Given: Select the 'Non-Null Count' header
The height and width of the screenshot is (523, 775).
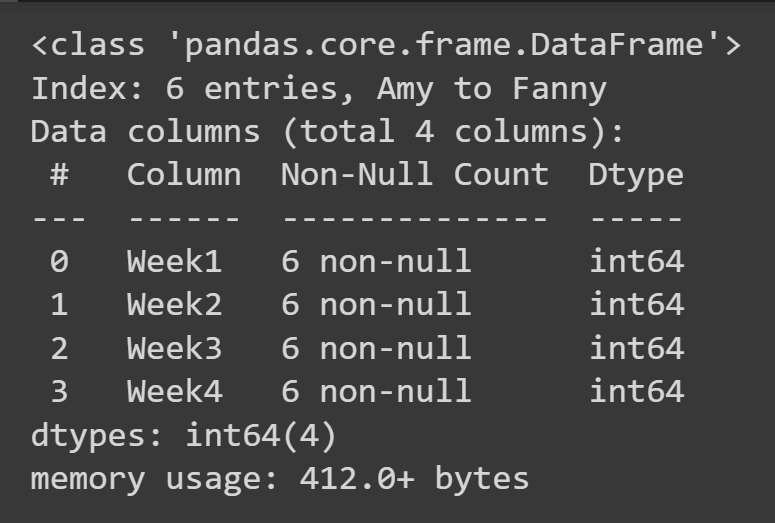Looking at the screenshot, I should click(414, 175).
